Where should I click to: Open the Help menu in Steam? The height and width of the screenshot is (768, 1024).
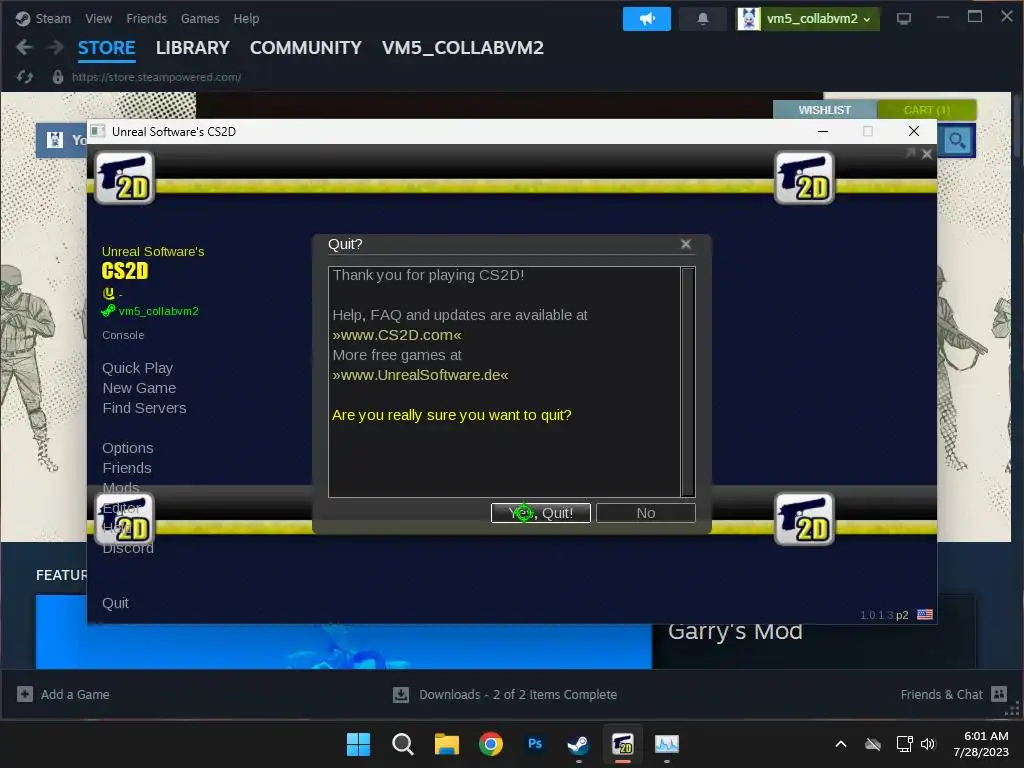coord(246,19)
